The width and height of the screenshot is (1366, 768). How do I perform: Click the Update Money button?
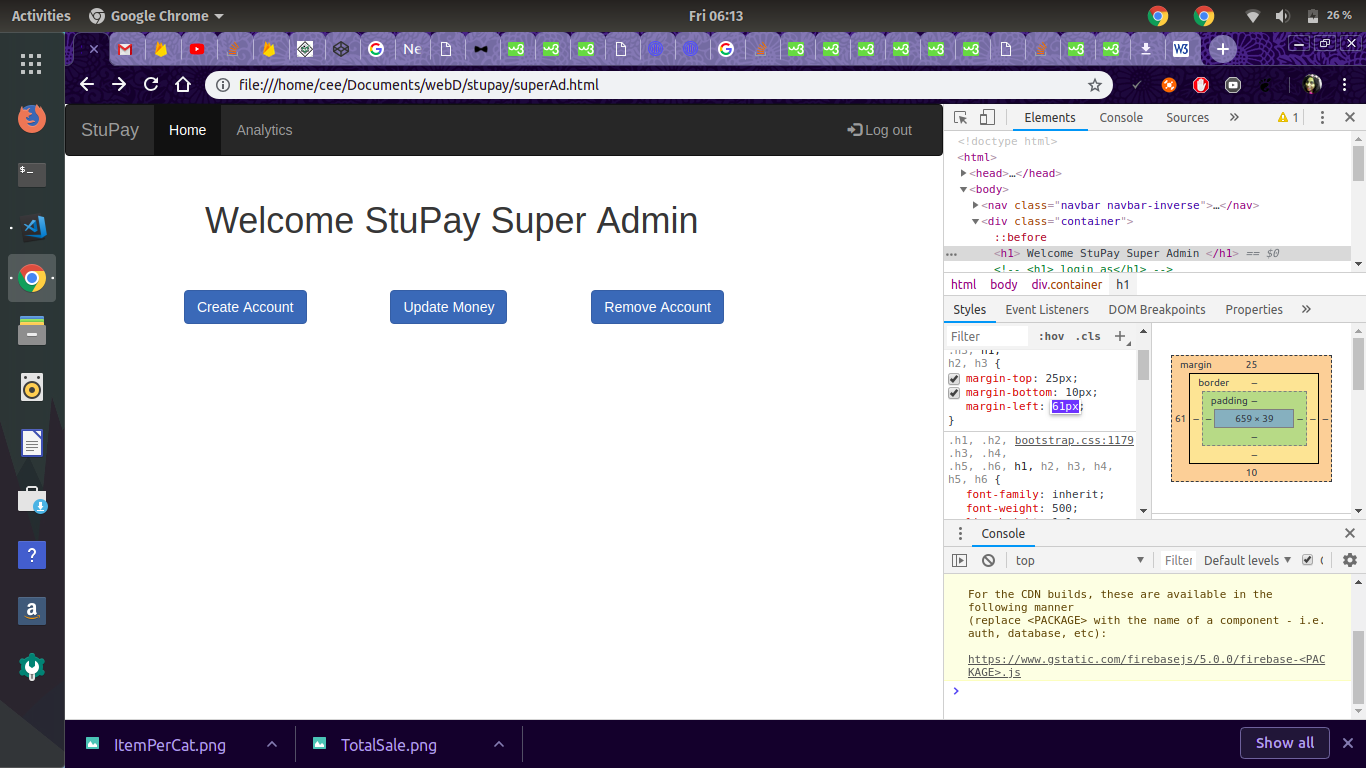pyautogui.click(x=449, y=307)
